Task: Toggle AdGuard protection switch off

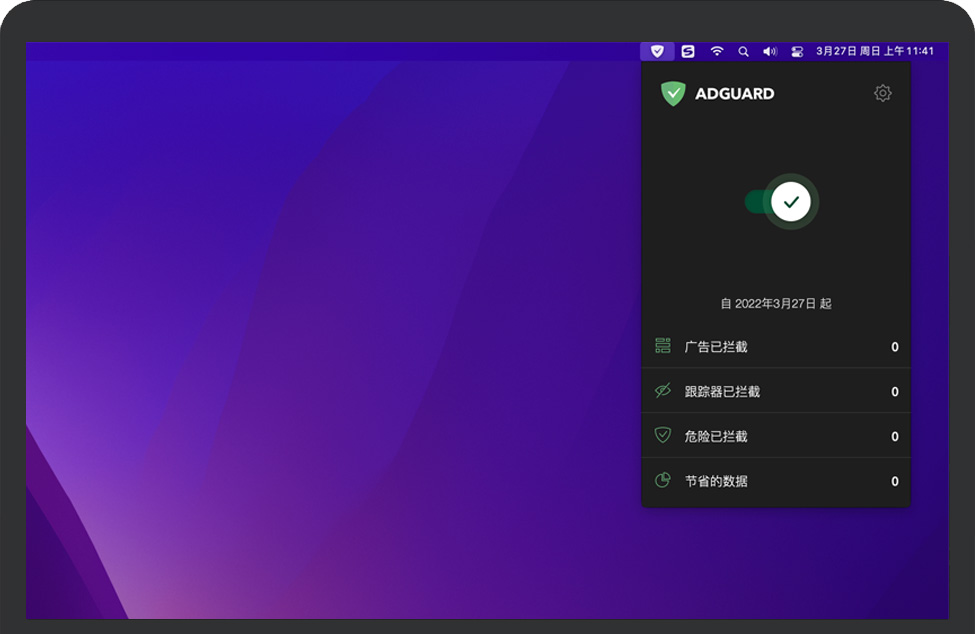Action: click(x=782, y=202)
